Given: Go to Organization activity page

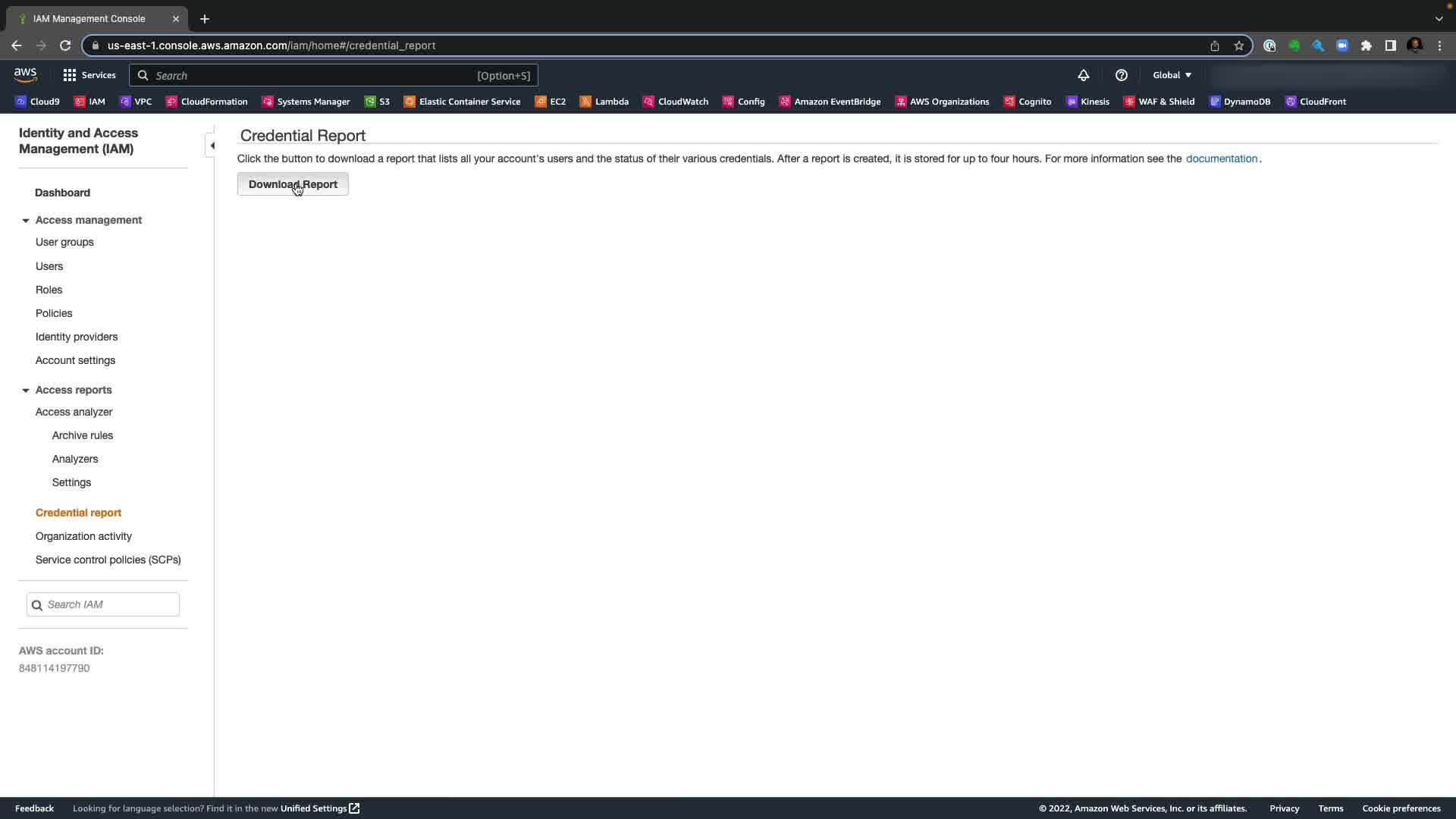Looking at the screenshot, I should coord(83,536).
